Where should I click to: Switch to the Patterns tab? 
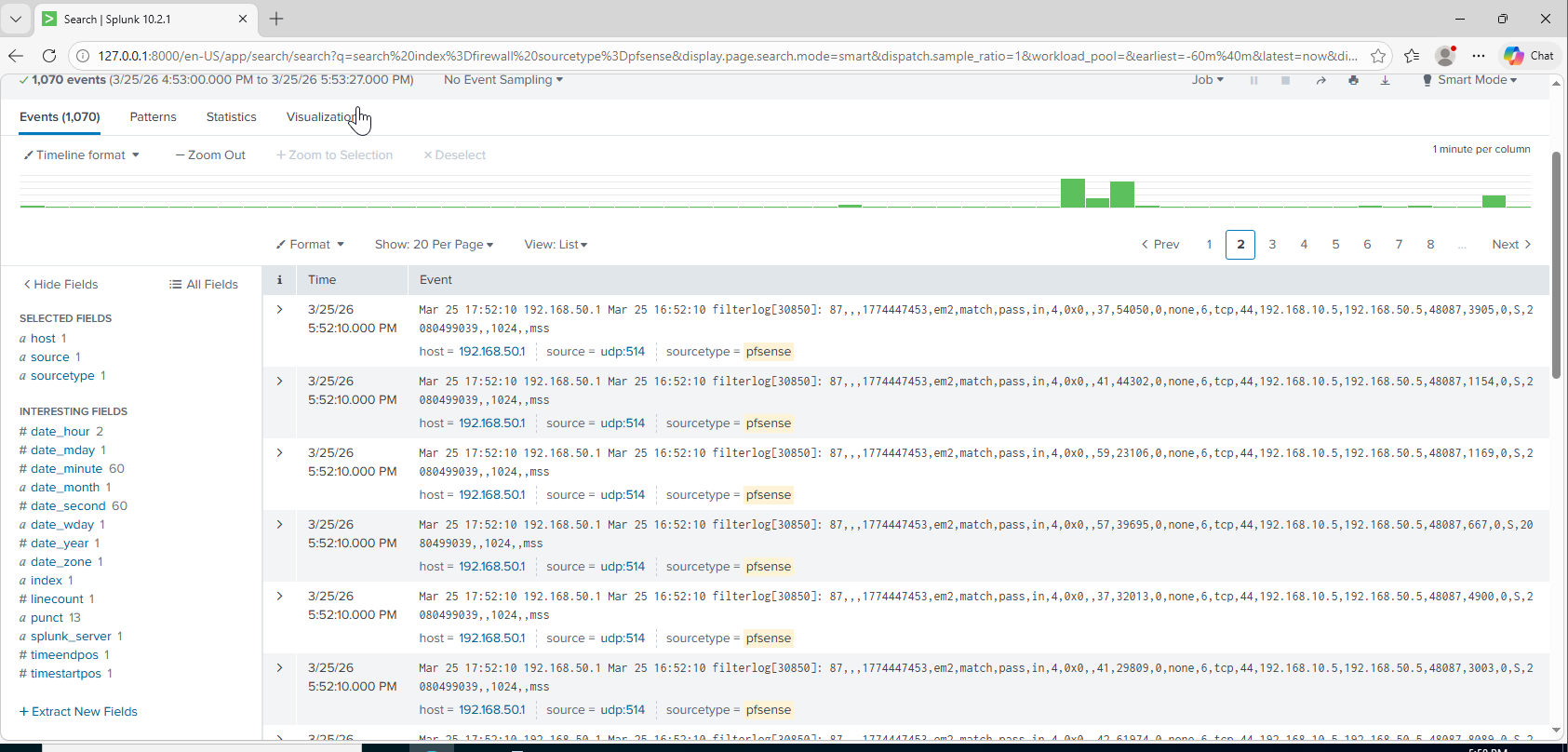153,117
